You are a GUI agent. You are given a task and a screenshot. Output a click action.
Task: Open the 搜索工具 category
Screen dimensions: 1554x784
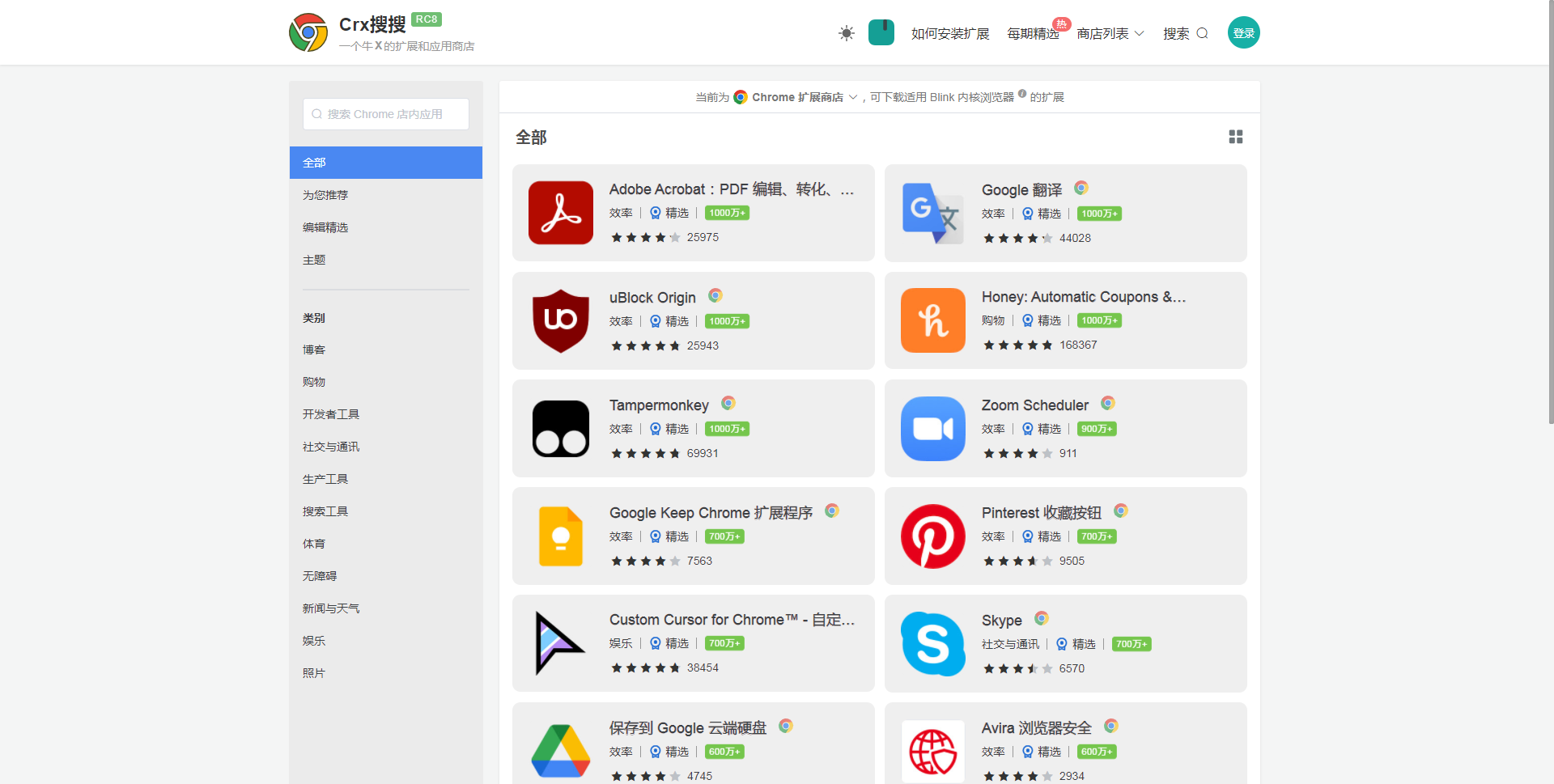coord(325,511)
